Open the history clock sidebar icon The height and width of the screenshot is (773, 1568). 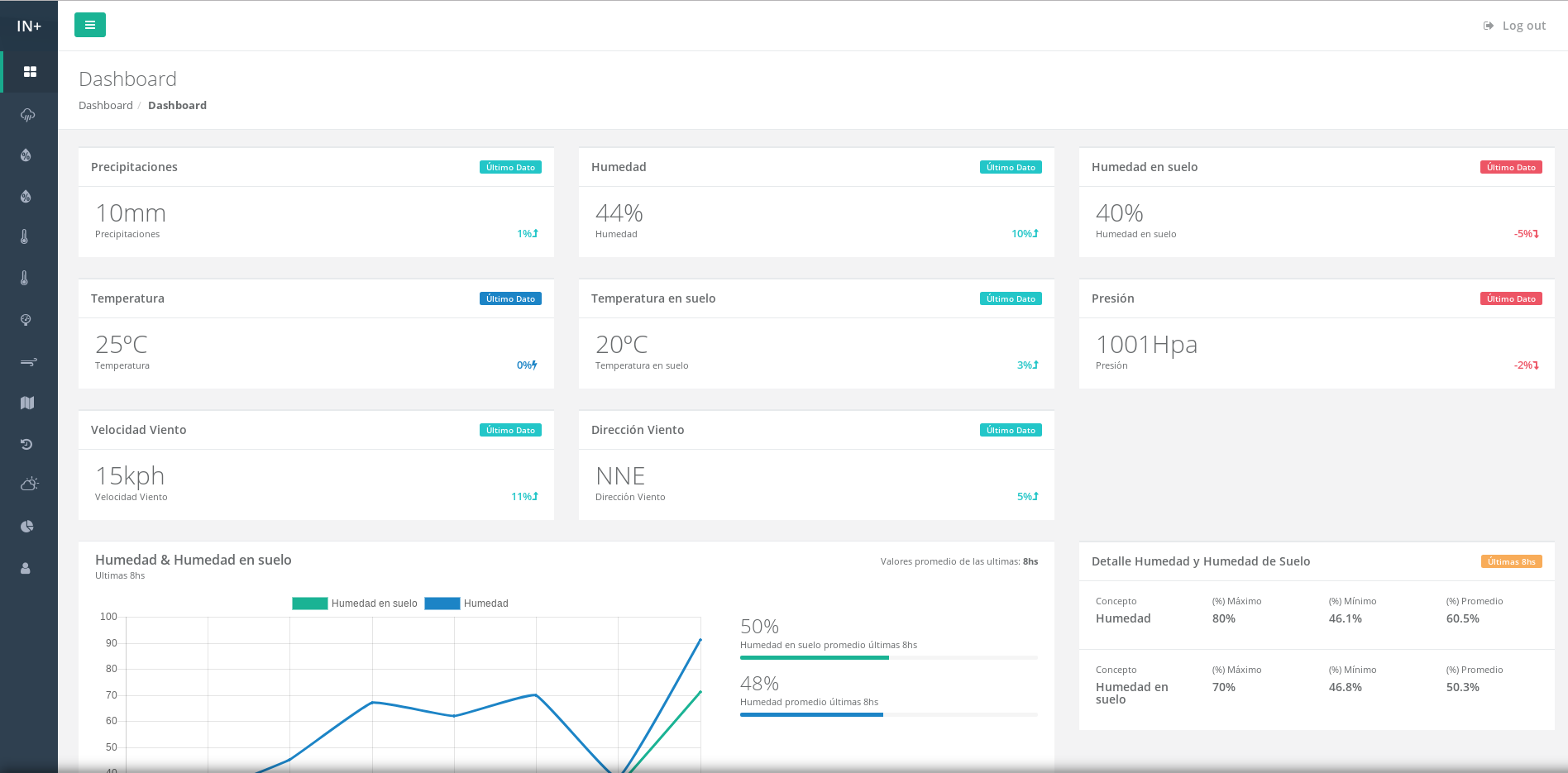(26, 444)
